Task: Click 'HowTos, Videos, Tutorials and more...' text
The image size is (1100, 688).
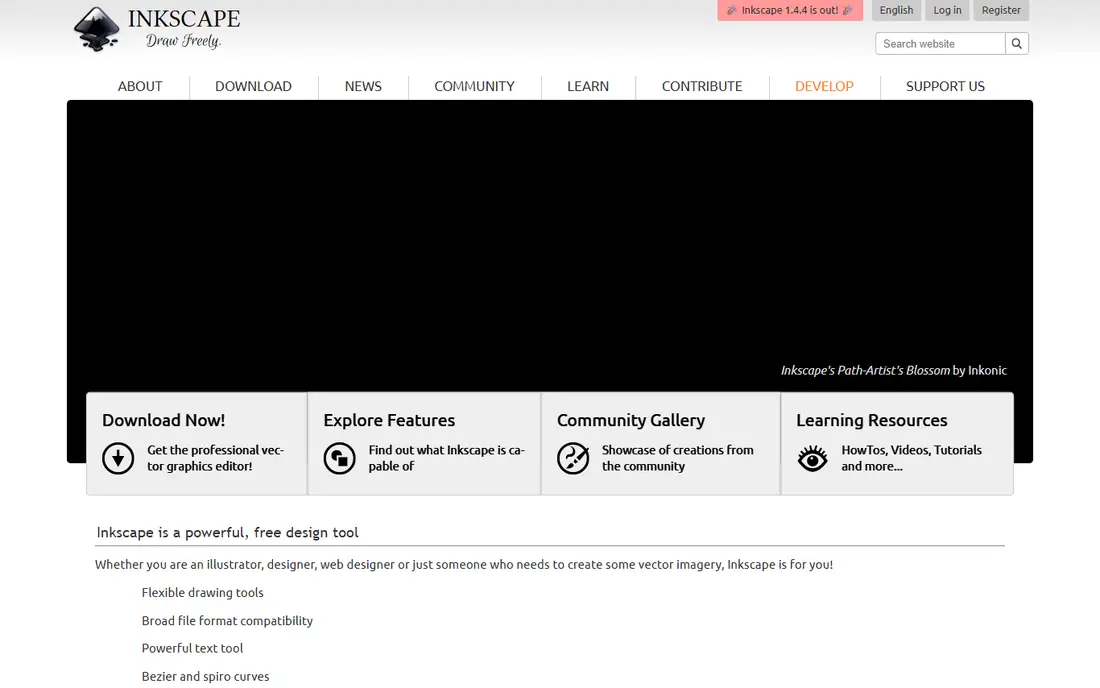Action: 911,458
